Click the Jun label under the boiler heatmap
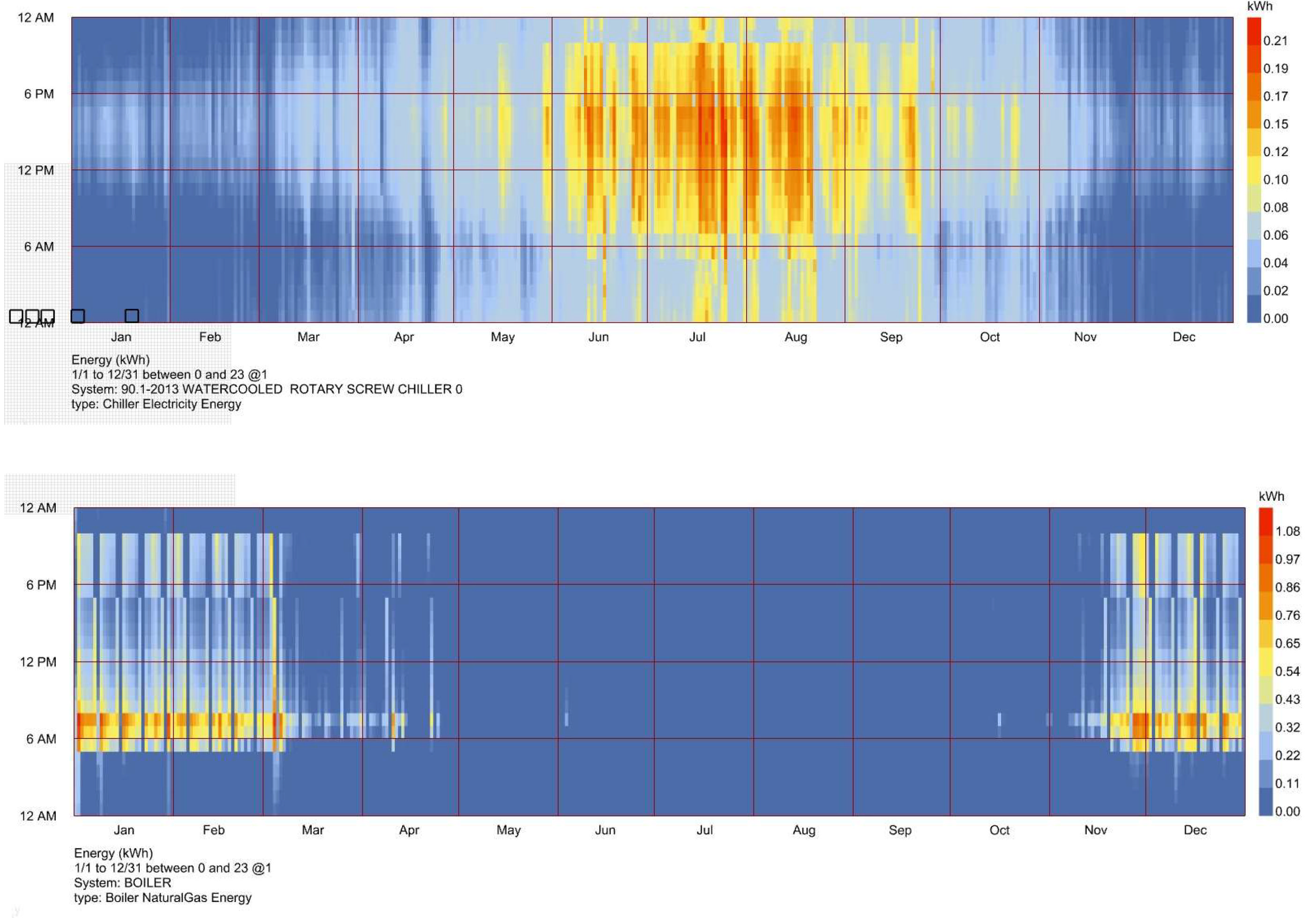1316x918 pixels. click(605, 830)
